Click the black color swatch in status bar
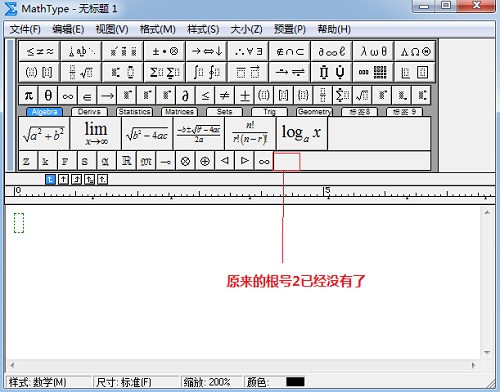 point(295,381)
